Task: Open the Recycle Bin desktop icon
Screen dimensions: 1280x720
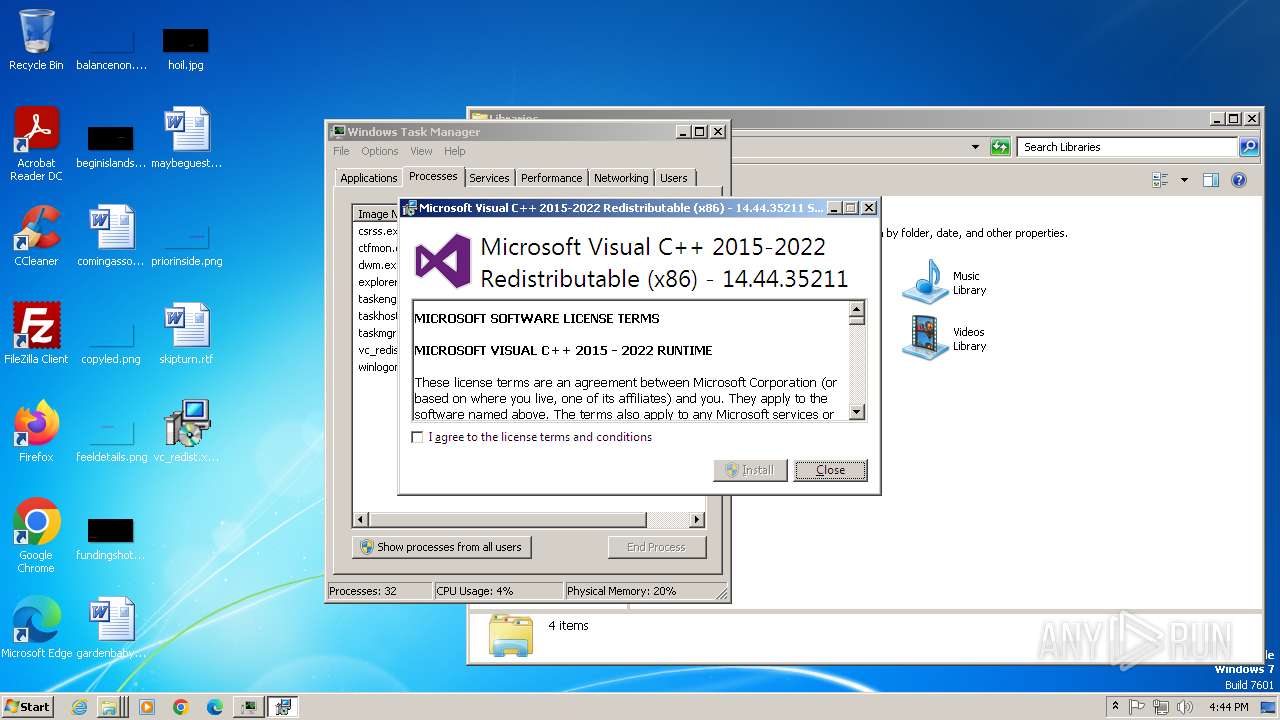Action: tap(36, 40)
